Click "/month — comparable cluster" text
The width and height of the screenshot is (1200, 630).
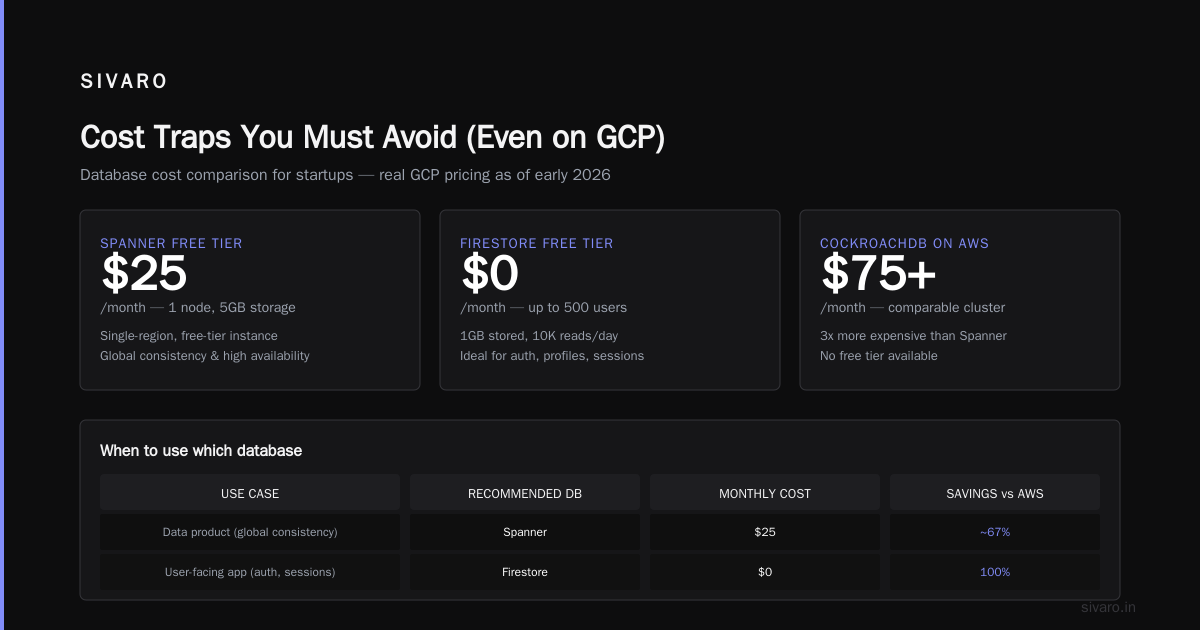pyautogui.click(x=913, y=308)
